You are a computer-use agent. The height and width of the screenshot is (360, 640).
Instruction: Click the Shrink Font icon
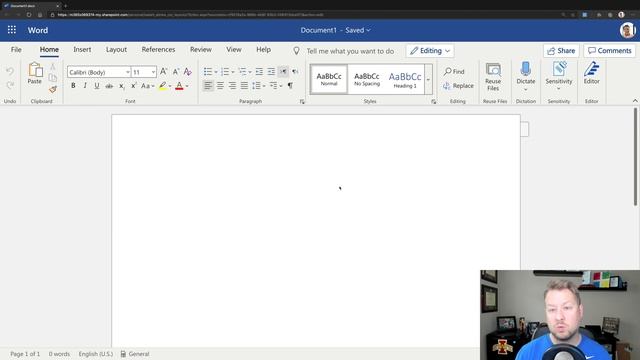pos(176,72)
